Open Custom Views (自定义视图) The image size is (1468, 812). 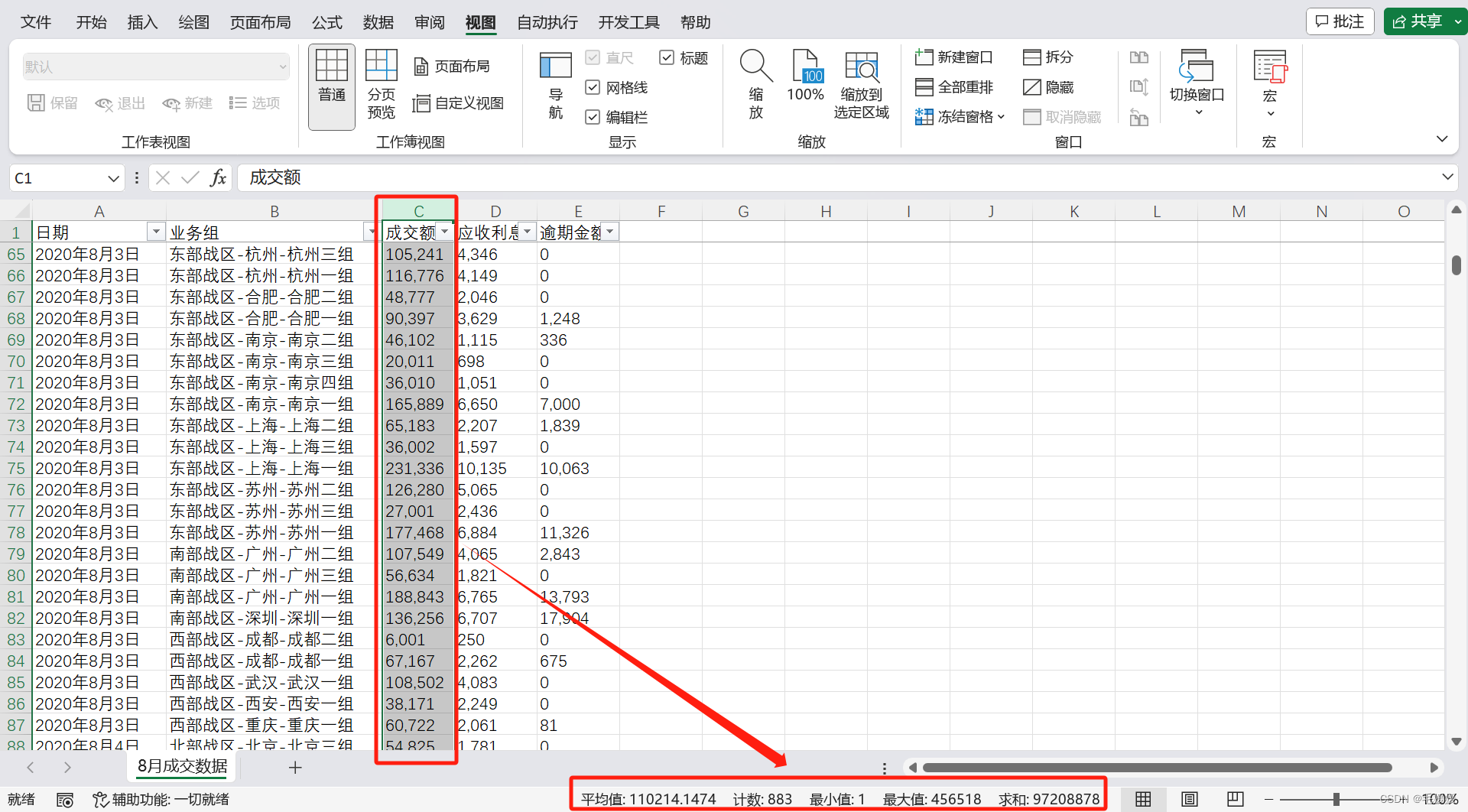[459, 103]
